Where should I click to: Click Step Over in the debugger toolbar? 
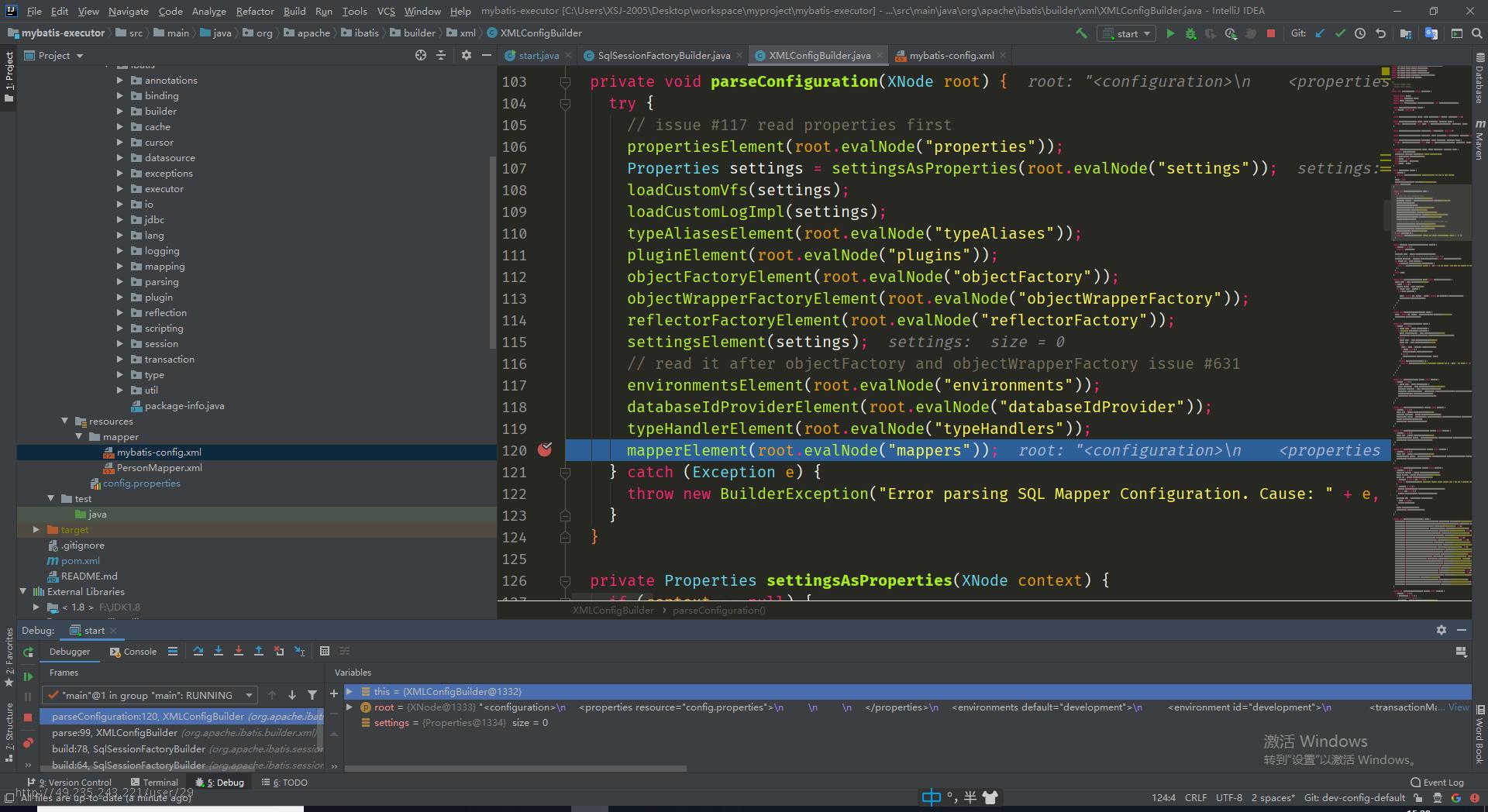[x=198, y=652]
